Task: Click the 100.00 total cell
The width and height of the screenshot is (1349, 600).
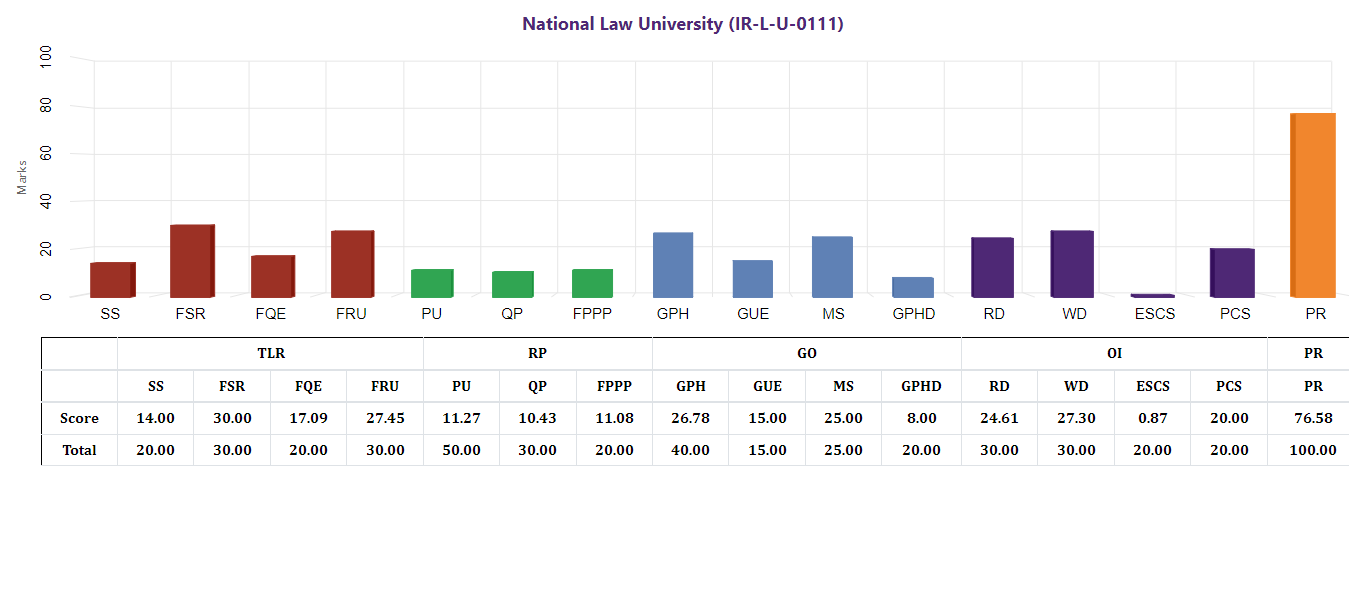Action: [x=1313, y=450]
